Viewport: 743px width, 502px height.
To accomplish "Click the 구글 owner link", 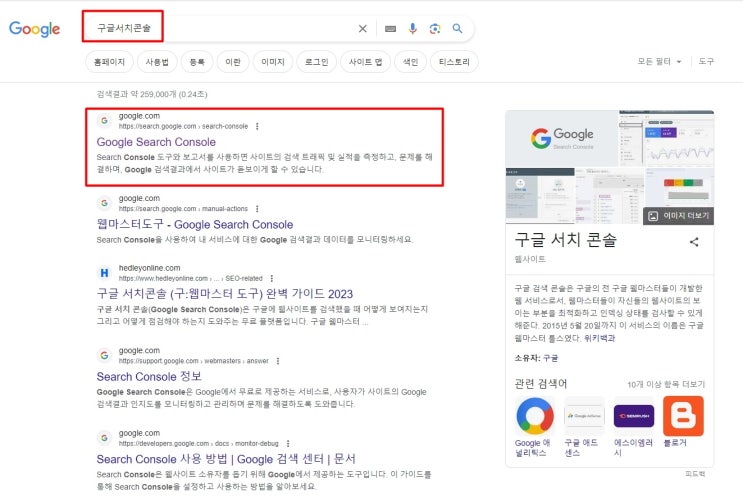I will click(x=550, y=358).
